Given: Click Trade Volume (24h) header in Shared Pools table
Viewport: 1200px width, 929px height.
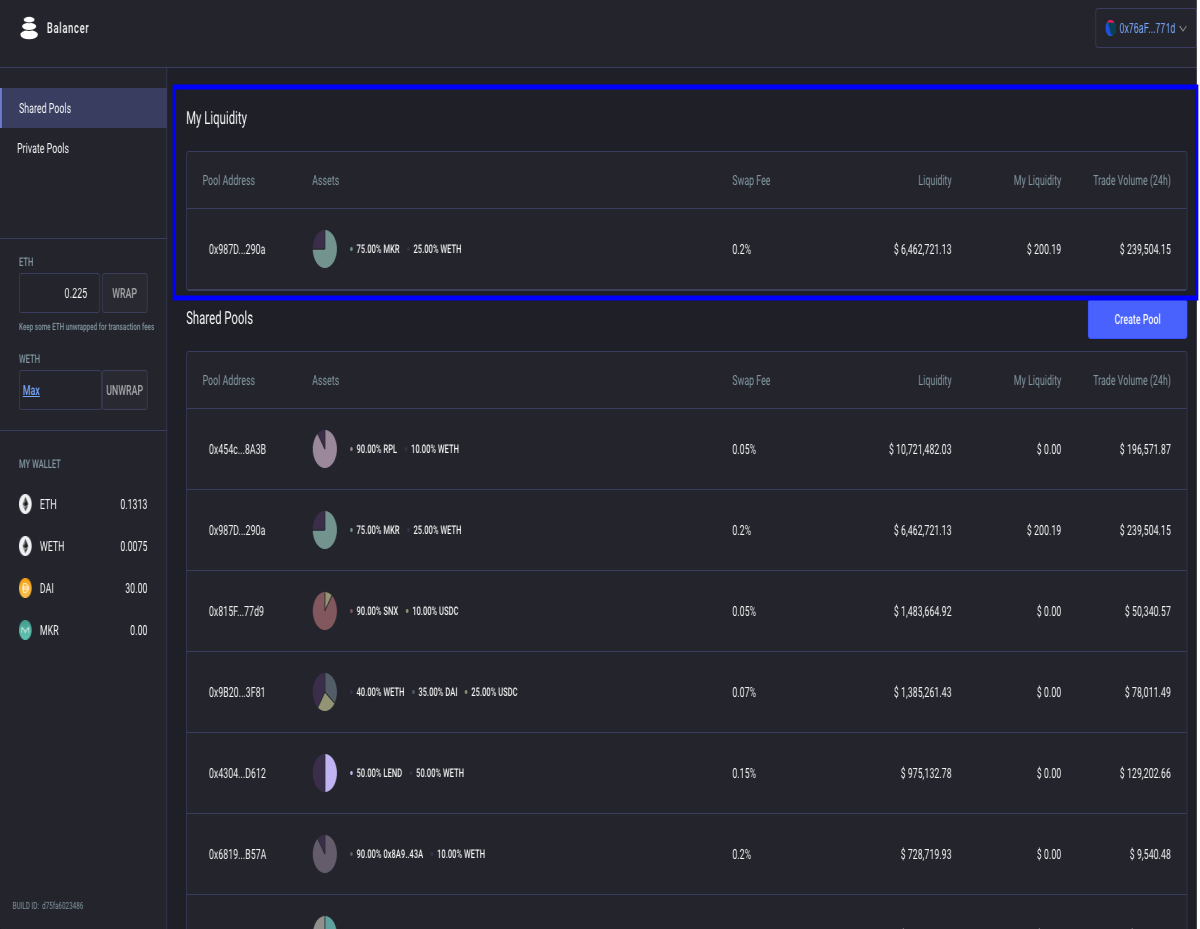Looking at the screenshot, I should pyautogui.click(x=1132, y=380).
